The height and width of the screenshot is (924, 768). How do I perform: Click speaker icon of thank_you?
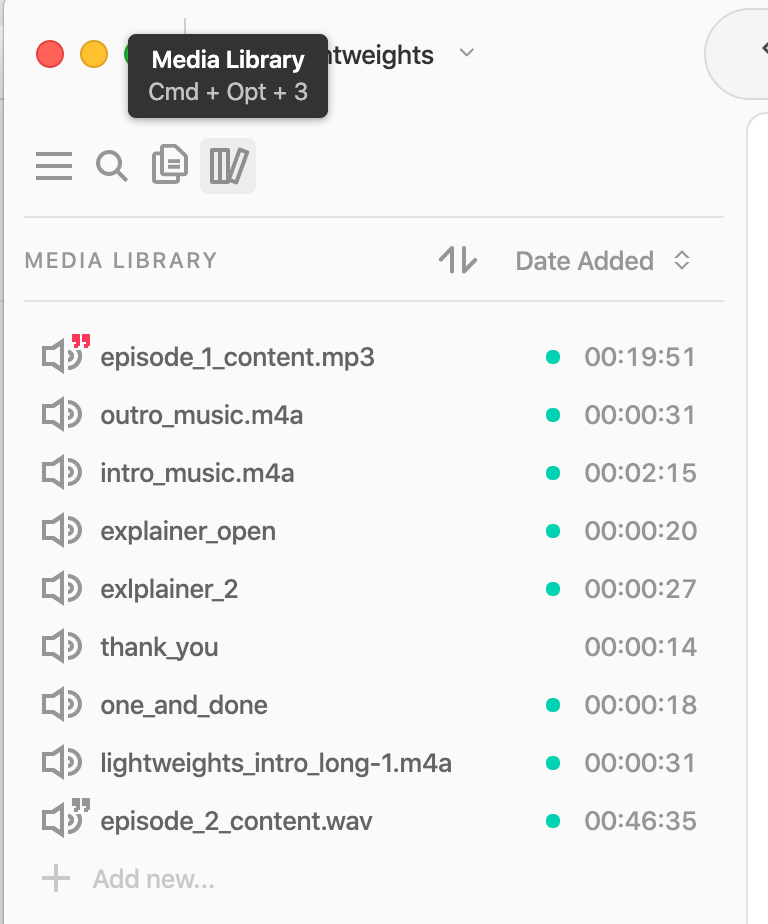tap(62, 646)
